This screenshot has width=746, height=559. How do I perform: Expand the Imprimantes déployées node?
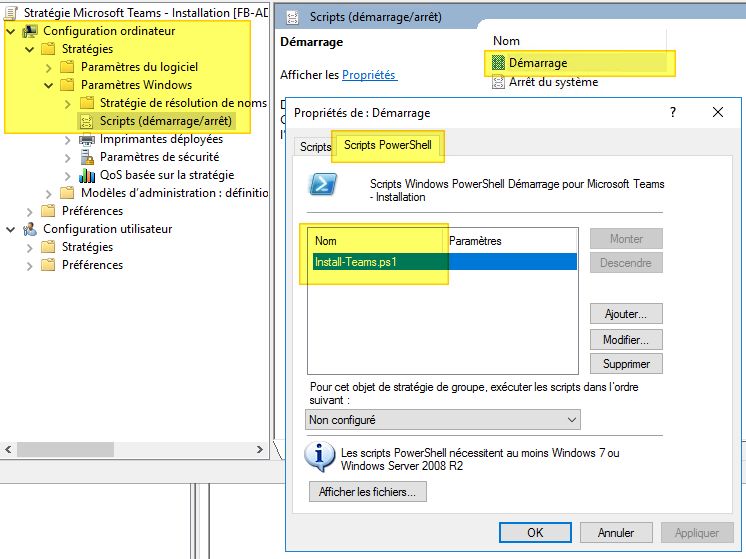coord(68,140)
